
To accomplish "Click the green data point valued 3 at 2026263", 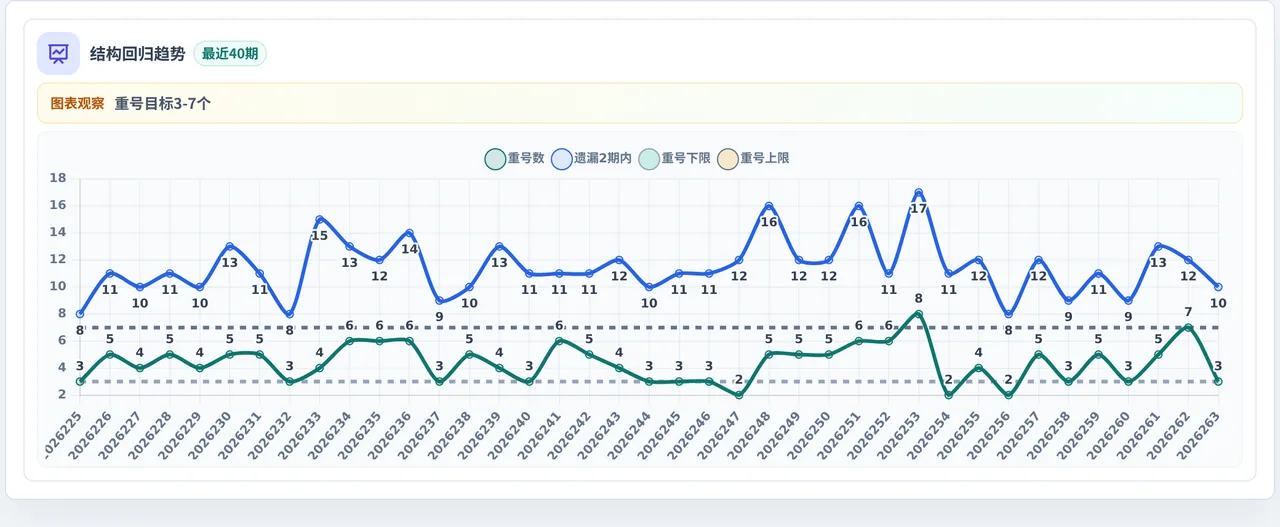I will [1218, 382].
